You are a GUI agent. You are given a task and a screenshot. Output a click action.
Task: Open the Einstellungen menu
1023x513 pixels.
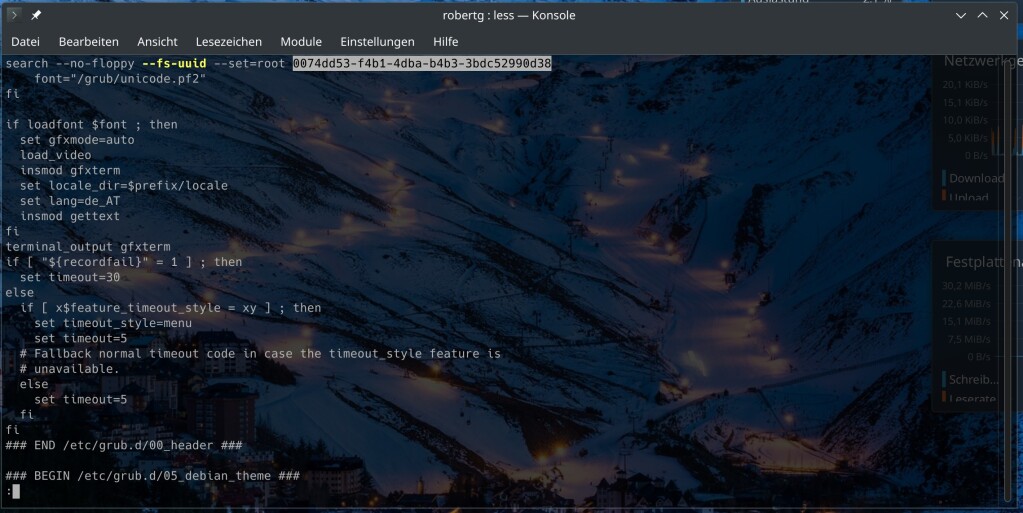(x=377, y=42)
